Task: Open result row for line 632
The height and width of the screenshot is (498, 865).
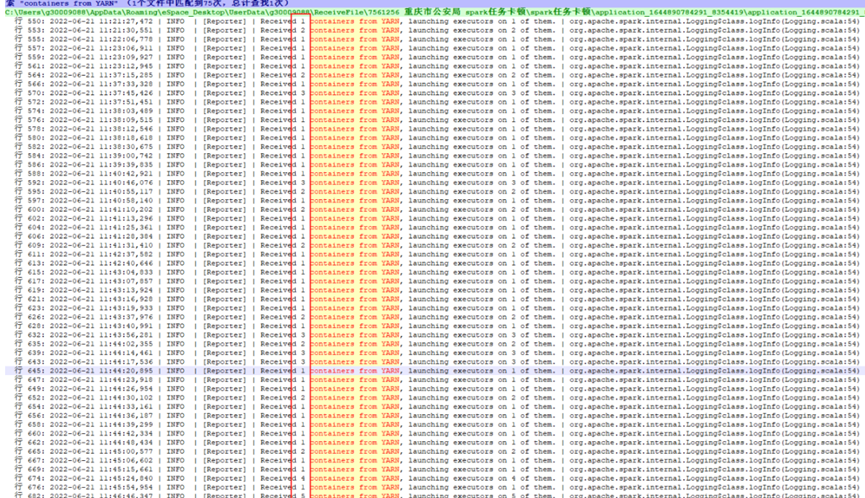Action: pos(435,335)
